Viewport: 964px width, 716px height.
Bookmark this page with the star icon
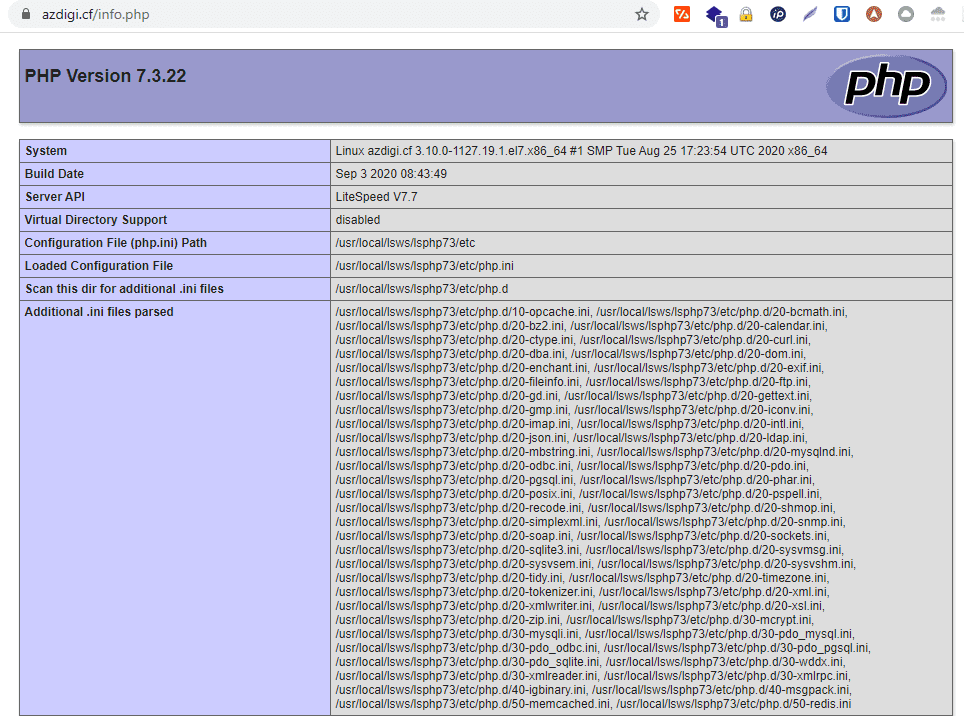click(x=642, y=15)
